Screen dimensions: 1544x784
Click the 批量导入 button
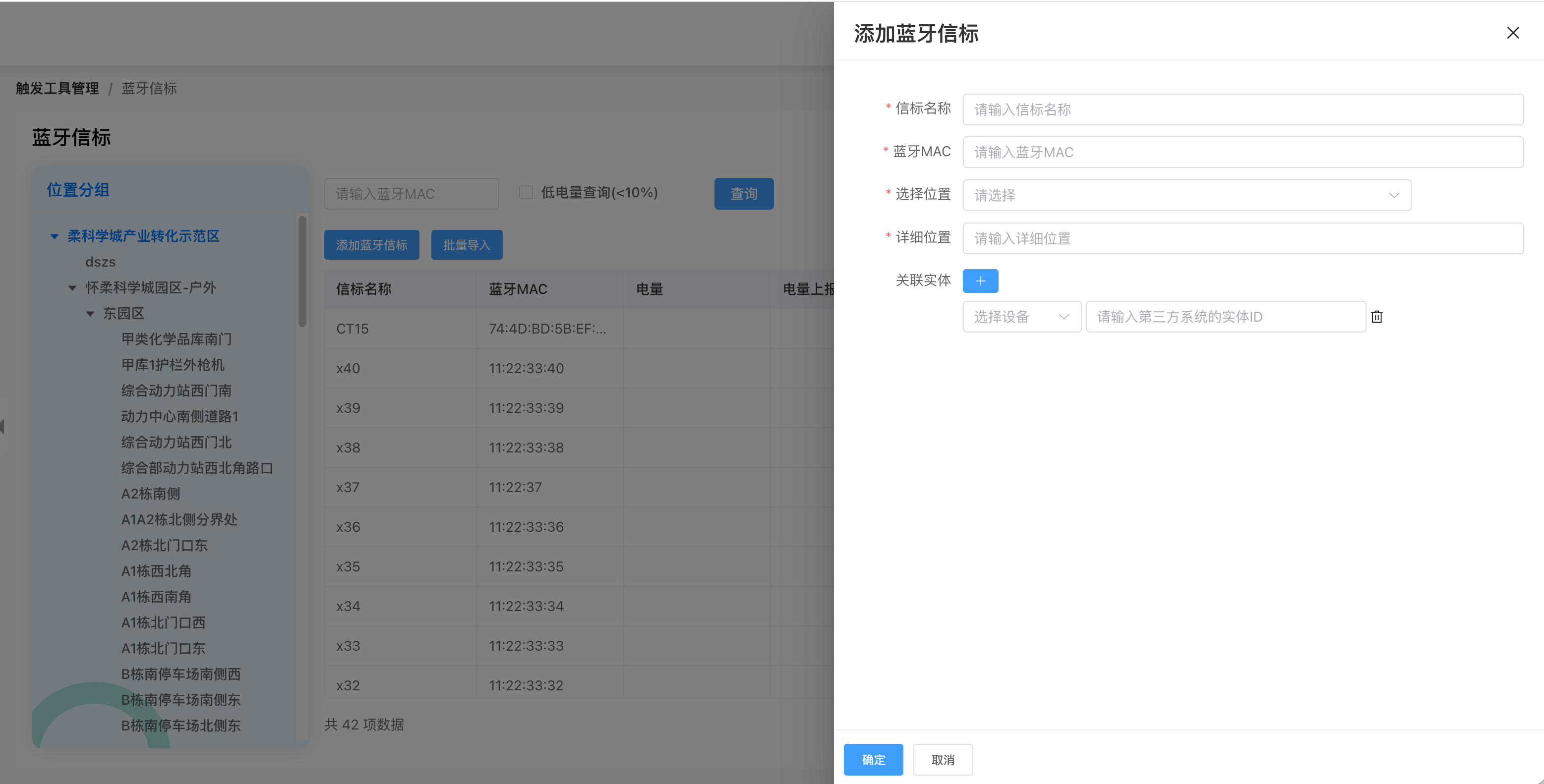pos(466,245)
